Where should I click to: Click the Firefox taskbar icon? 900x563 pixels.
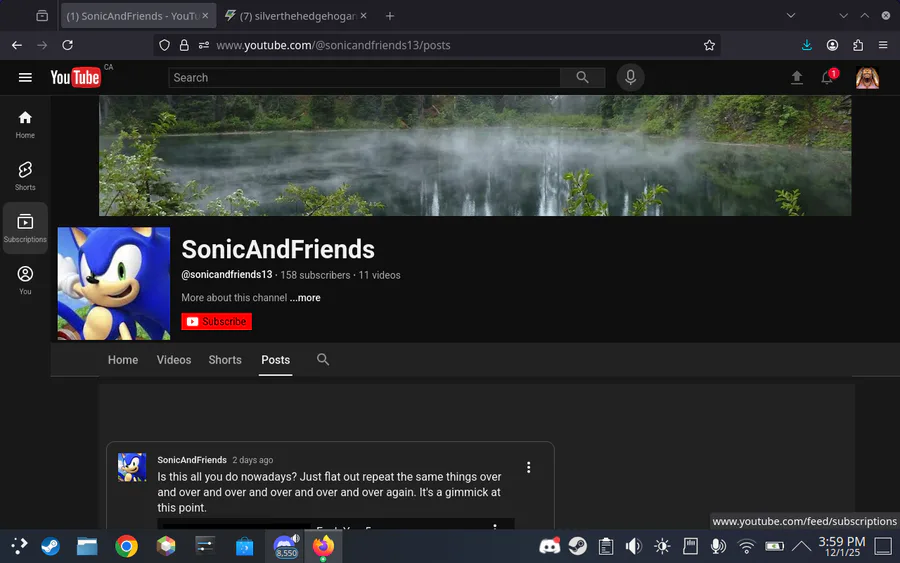click(x=323, y=546)
